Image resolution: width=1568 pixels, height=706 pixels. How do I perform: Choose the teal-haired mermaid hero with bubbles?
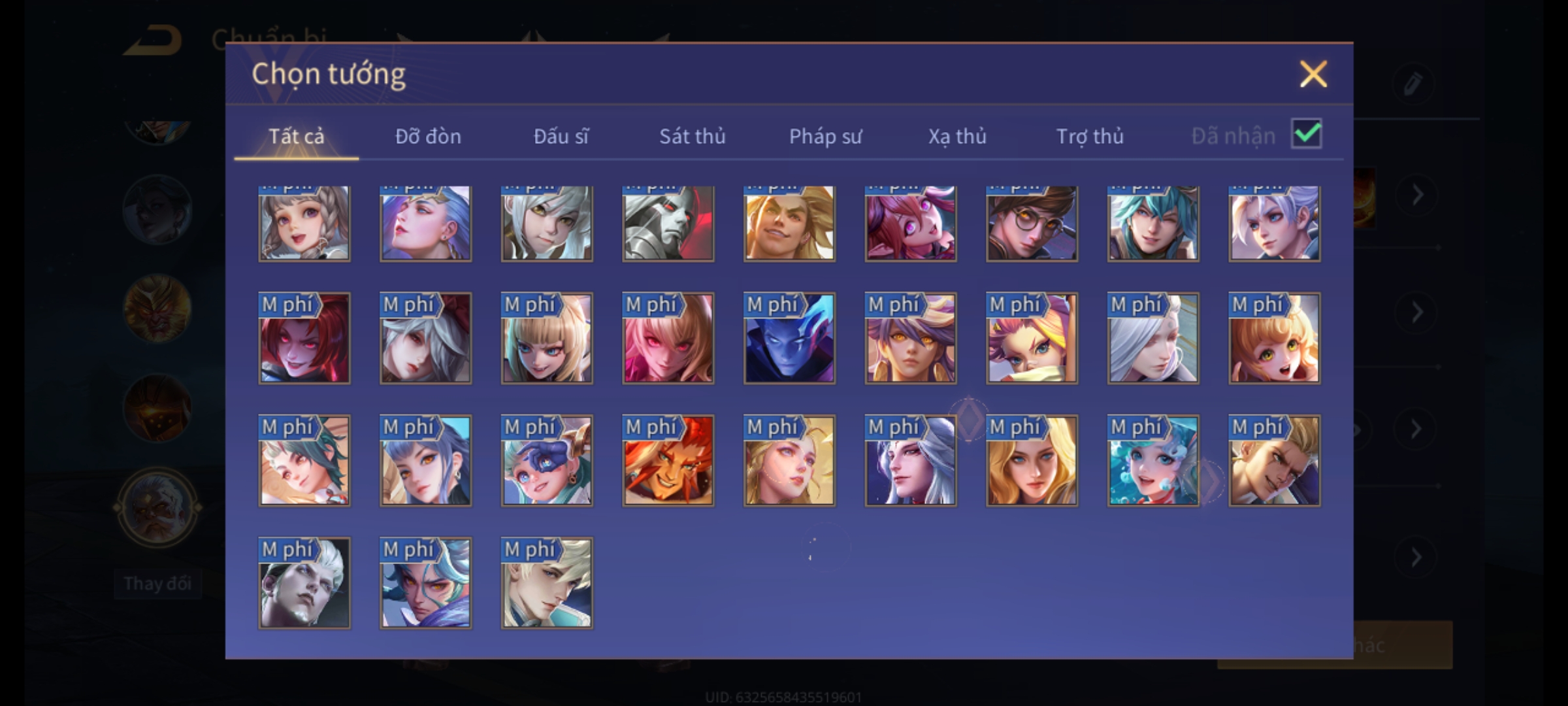1153,461
